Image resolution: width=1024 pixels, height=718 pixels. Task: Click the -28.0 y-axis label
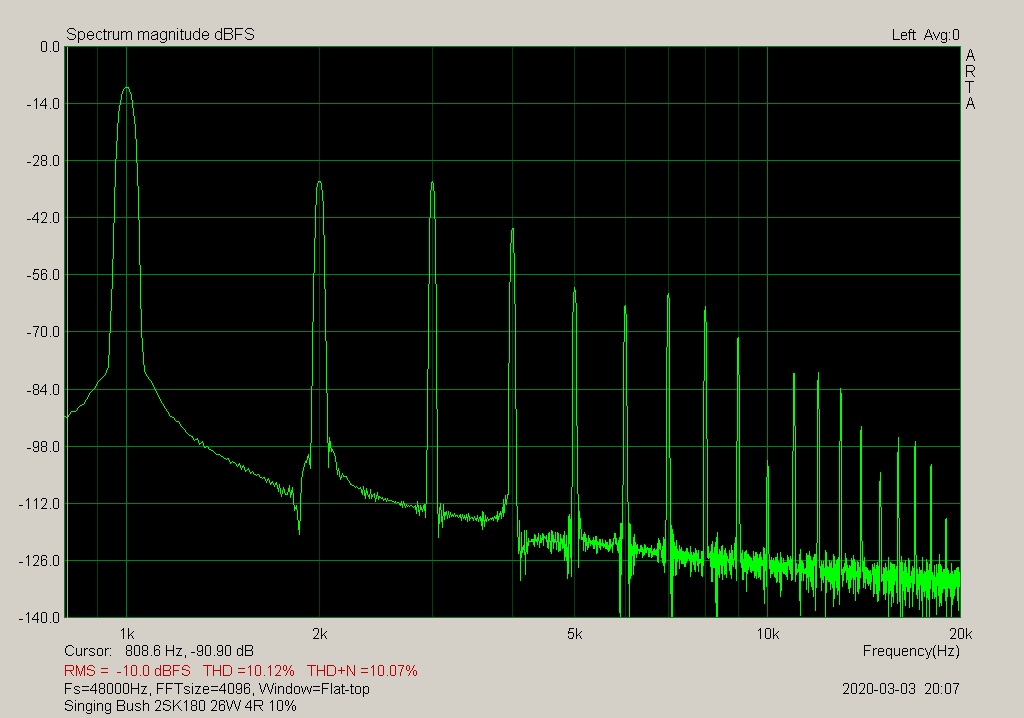pyautogui.click(x=42, y=161)
